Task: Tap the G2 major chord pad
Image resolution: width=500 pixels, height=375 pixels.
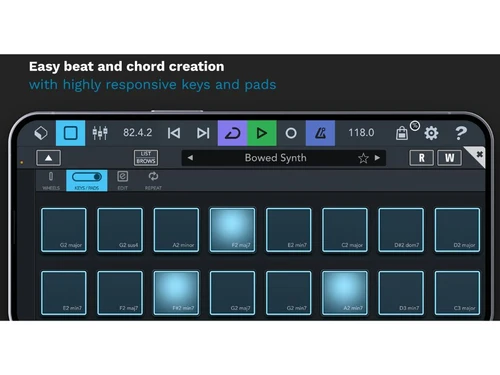Action: point(64,230)
